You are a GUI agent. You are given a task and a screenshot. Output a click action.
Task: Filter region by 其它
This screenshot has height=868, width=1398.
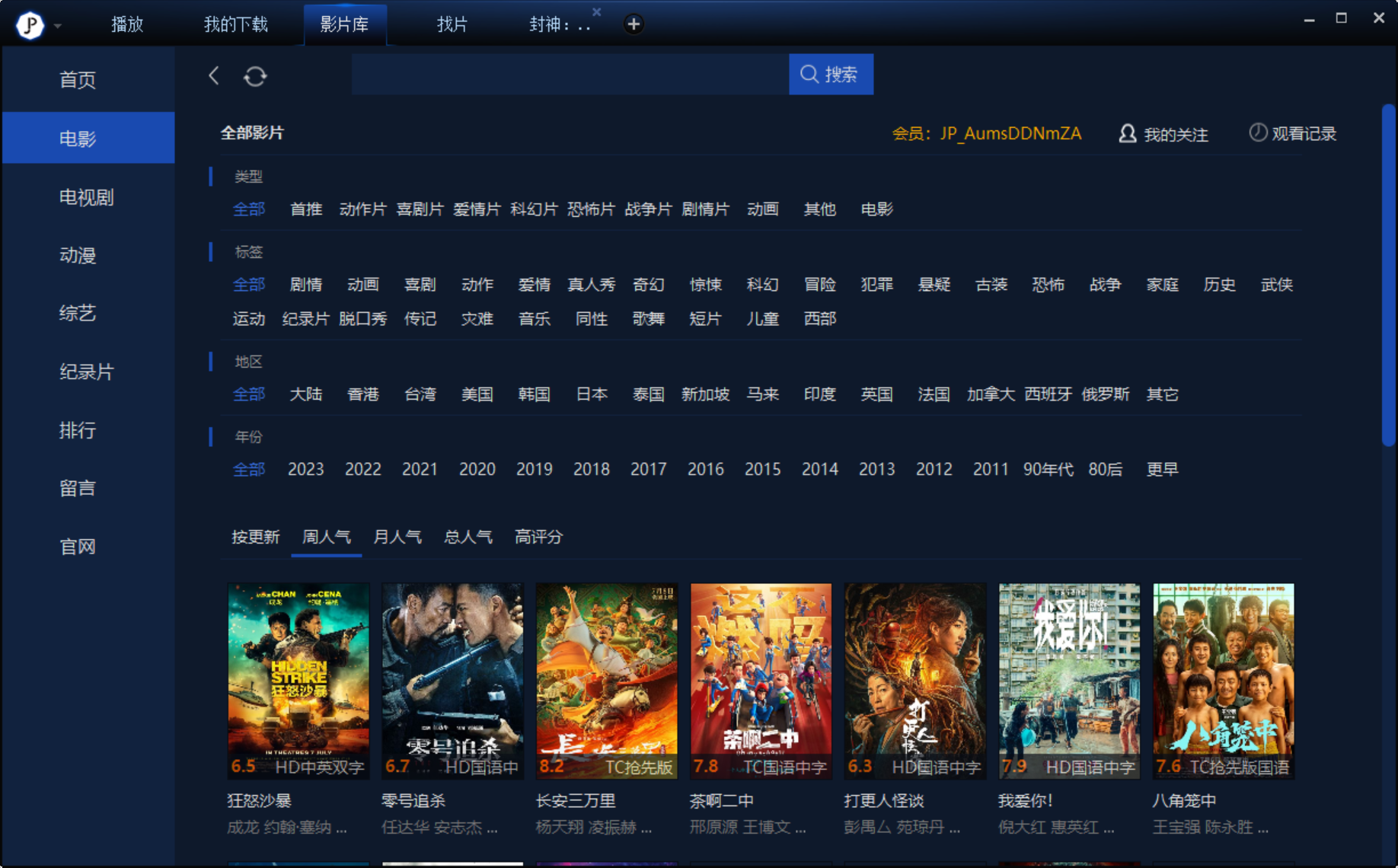click(x=1163, y=394)
